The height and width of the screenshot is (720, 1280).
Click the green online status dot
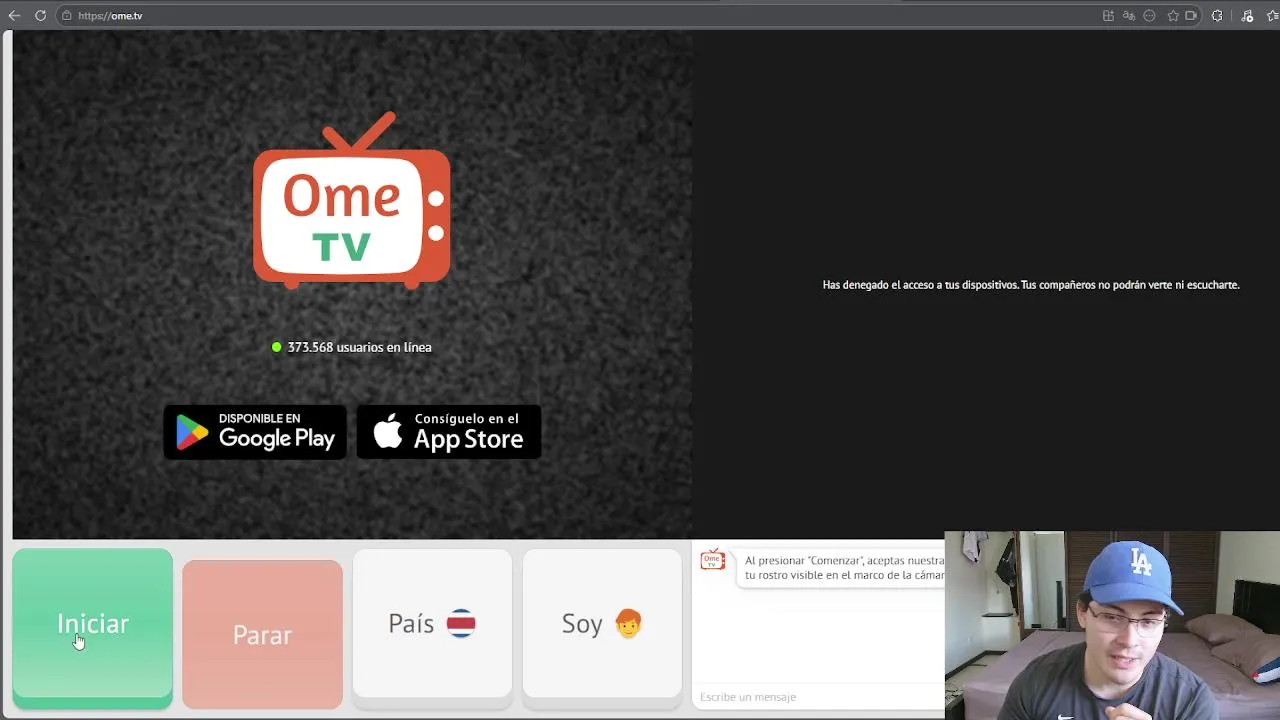point(277,347)
